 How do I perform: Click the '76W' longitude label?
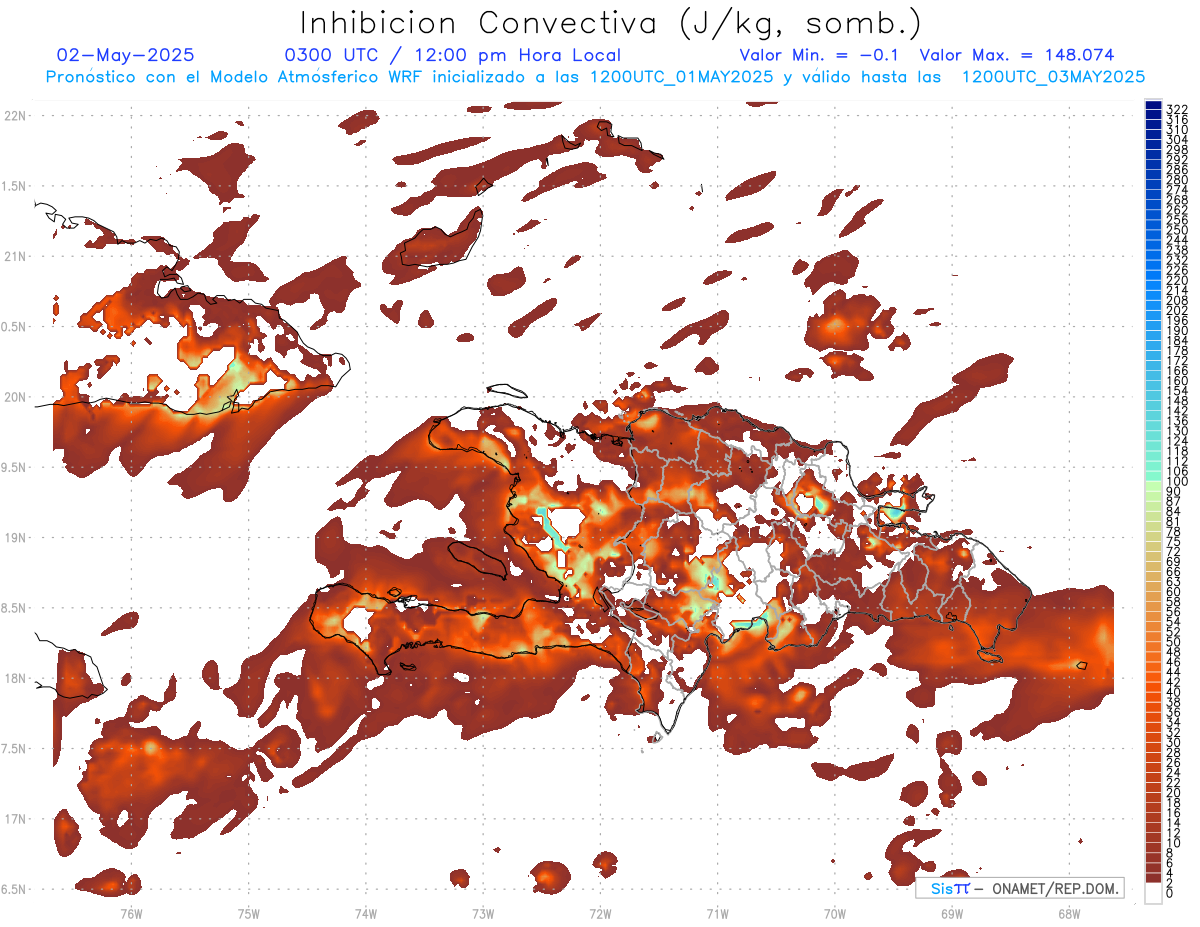pos(131,913)
